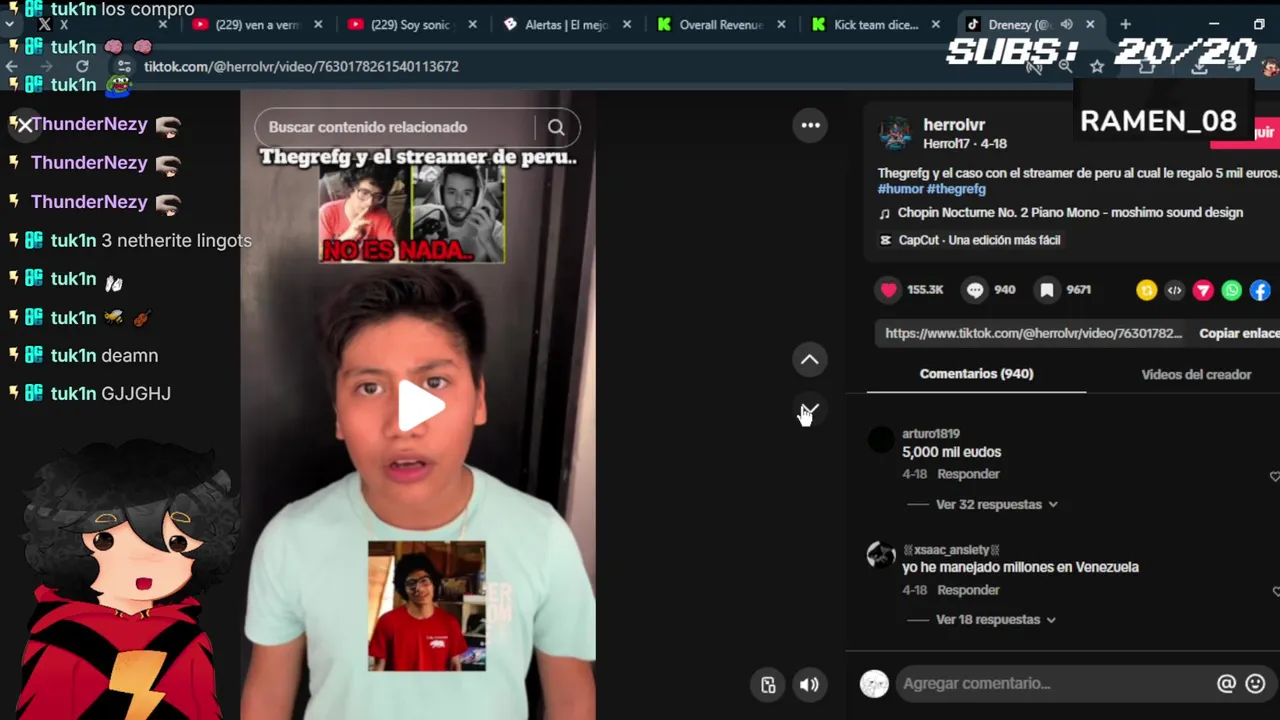Go to next video with down arrow
The width and height of the screenshot is (1280, 720).
click(810, 411)
